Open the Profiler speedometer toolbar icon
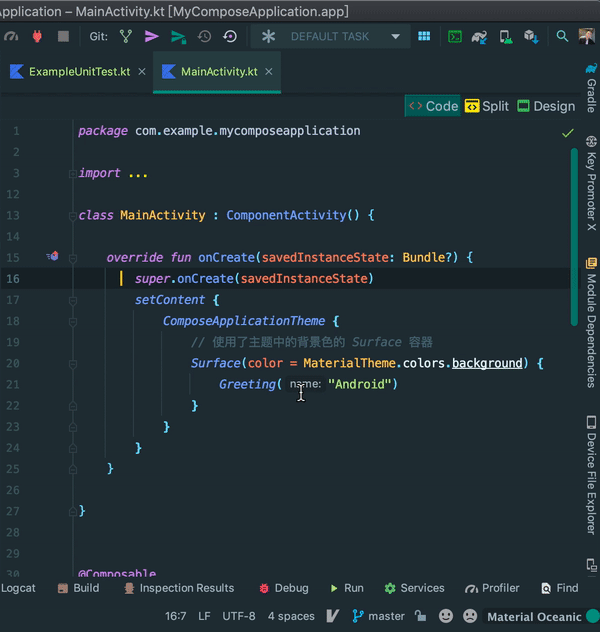 [x=11, y=37]
